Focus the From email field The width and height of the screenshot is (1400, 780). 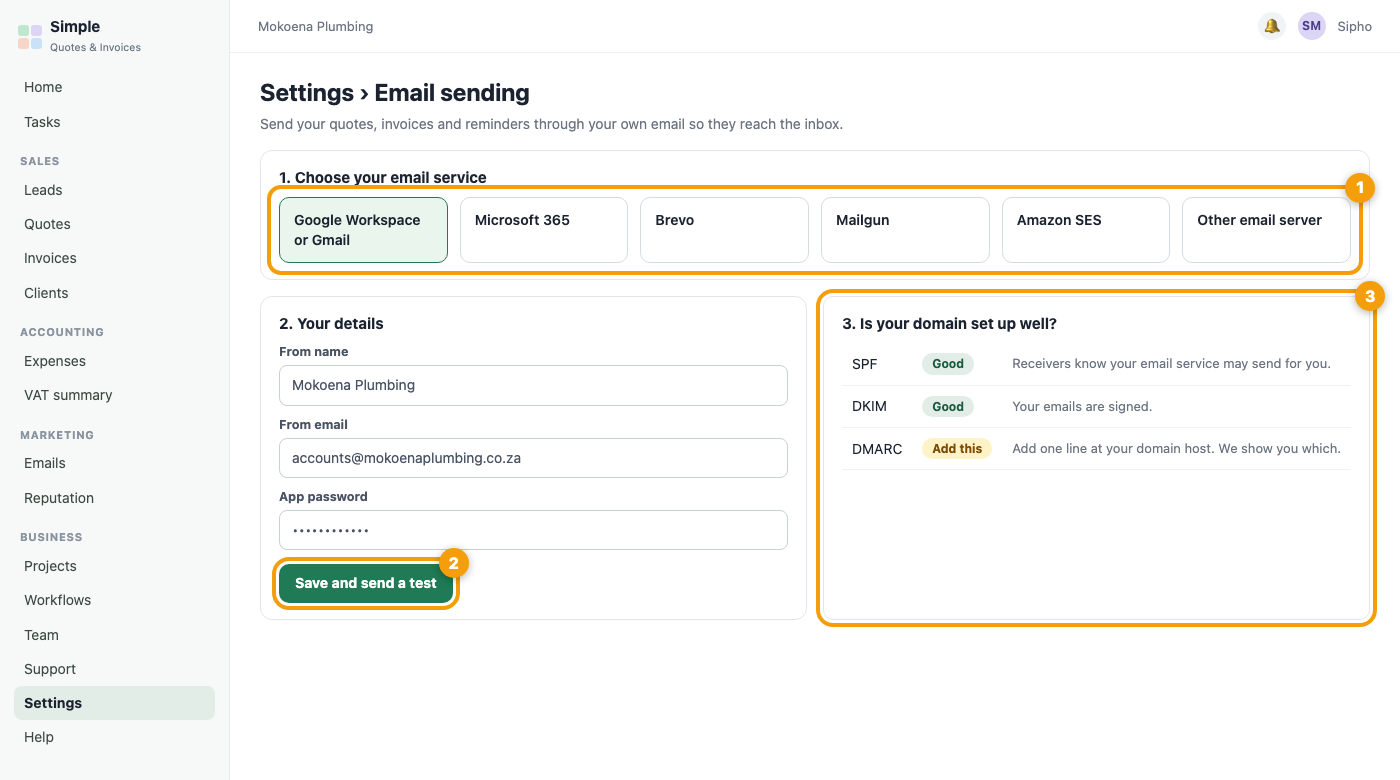[x=533, y=458]
